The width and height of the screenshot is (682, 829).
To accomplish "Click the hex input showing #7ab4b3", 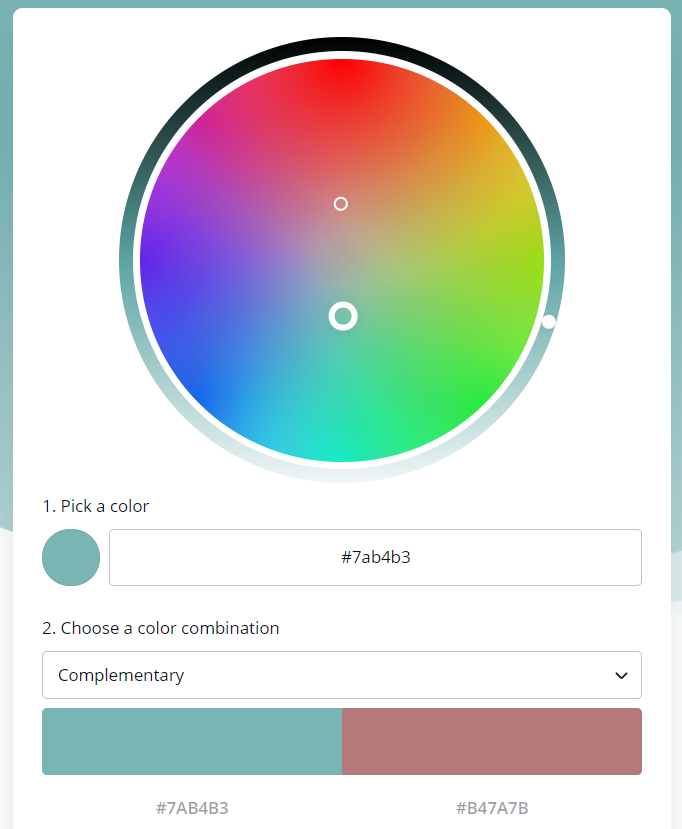I will (375, 557).
